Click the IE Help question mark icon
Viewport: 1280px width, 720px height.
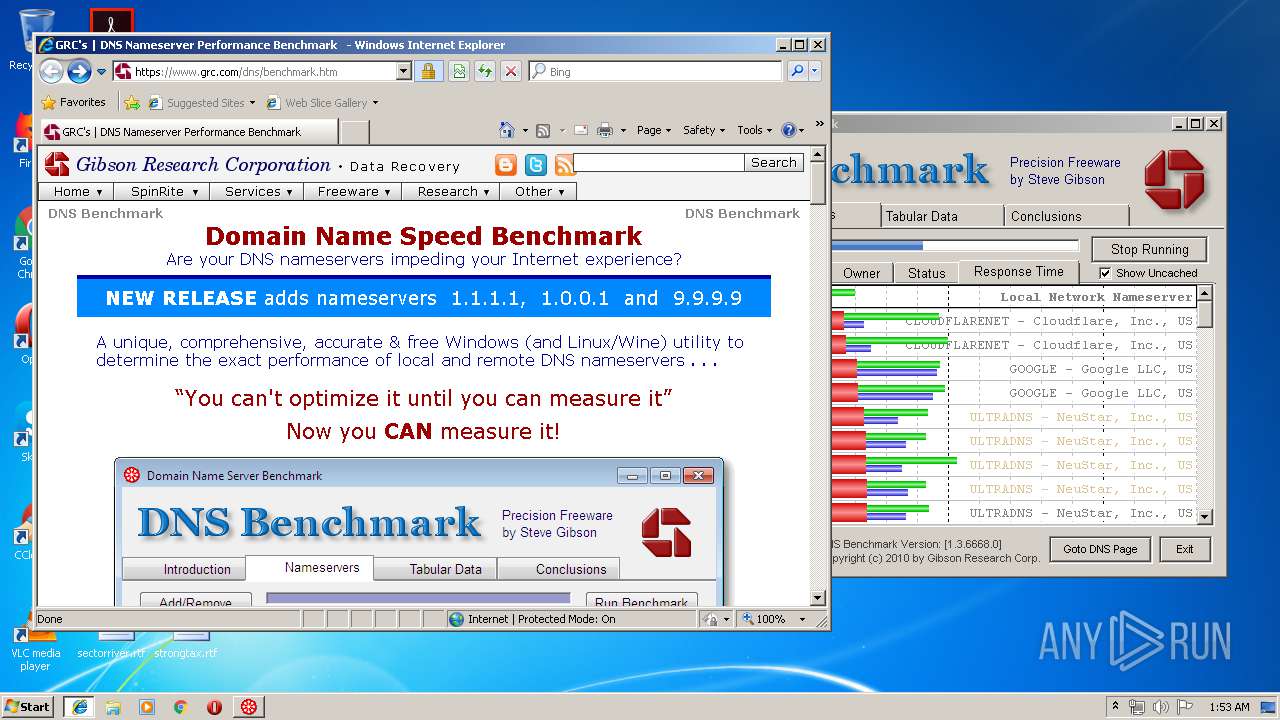pos(789,130)
